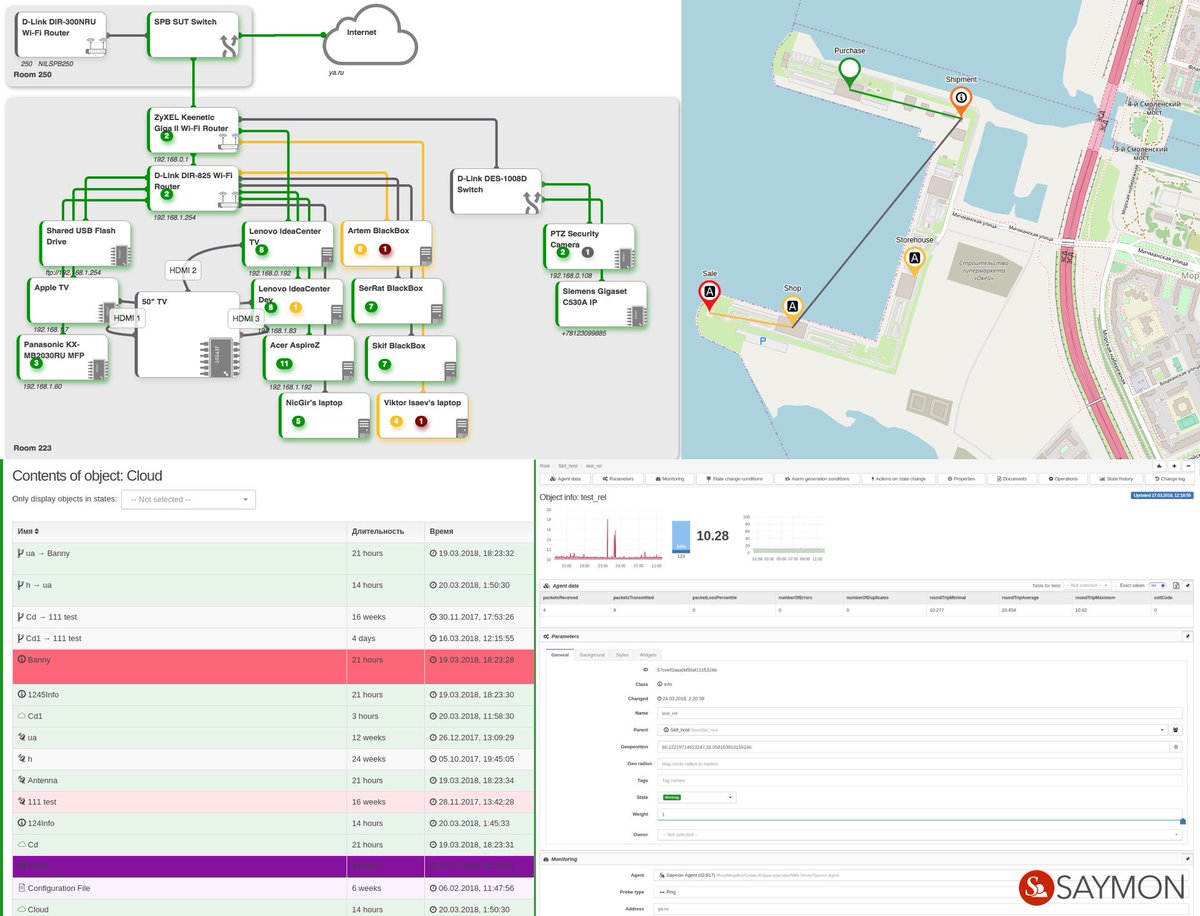The height and width of the screenshot is (916, 1200).
Task: Select the D-Link DES-1008D Switch node
Action: 497,191
